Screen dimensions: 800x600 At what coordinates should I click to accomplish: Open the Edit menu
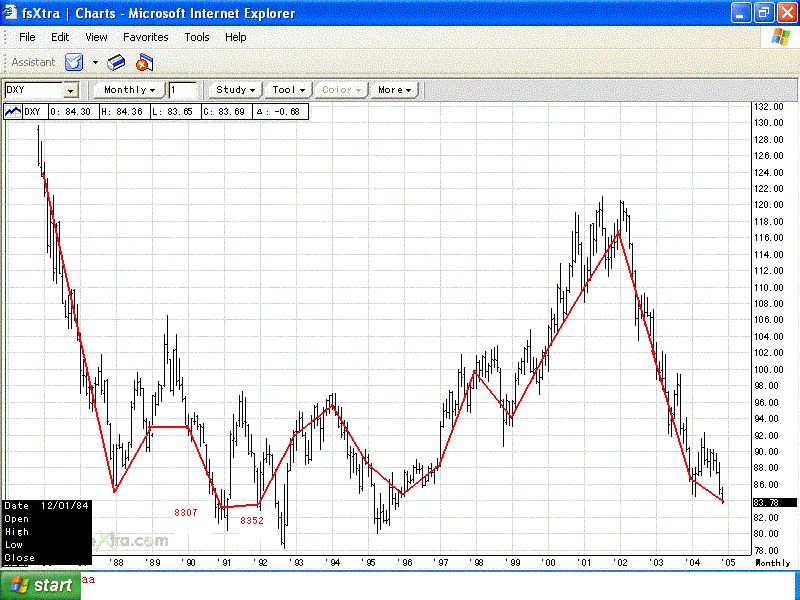tap(60, 37)
